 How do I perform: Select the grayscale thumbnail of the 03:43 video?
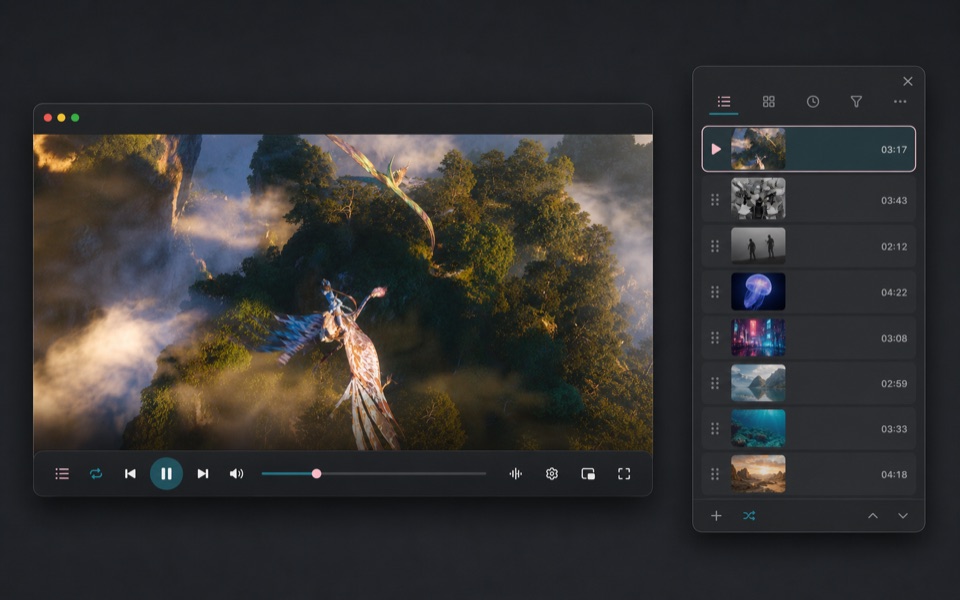pos(758,198)
